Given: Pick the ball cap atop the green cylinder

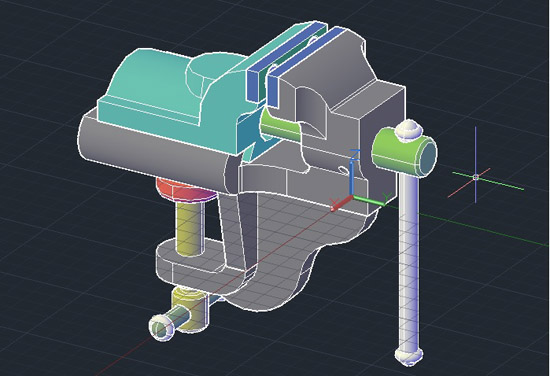Looking at the screenshot, I should [x=408, y=130].
